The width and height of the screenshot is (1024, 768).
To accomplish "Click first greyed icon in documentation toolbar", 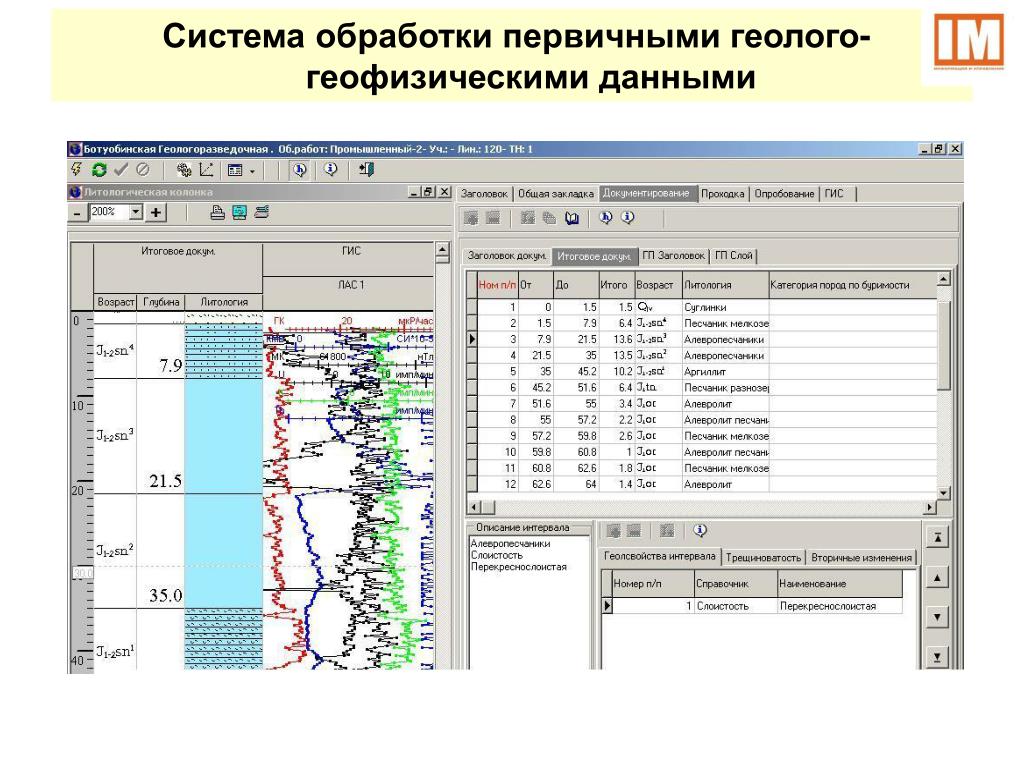I will (471, 217).
